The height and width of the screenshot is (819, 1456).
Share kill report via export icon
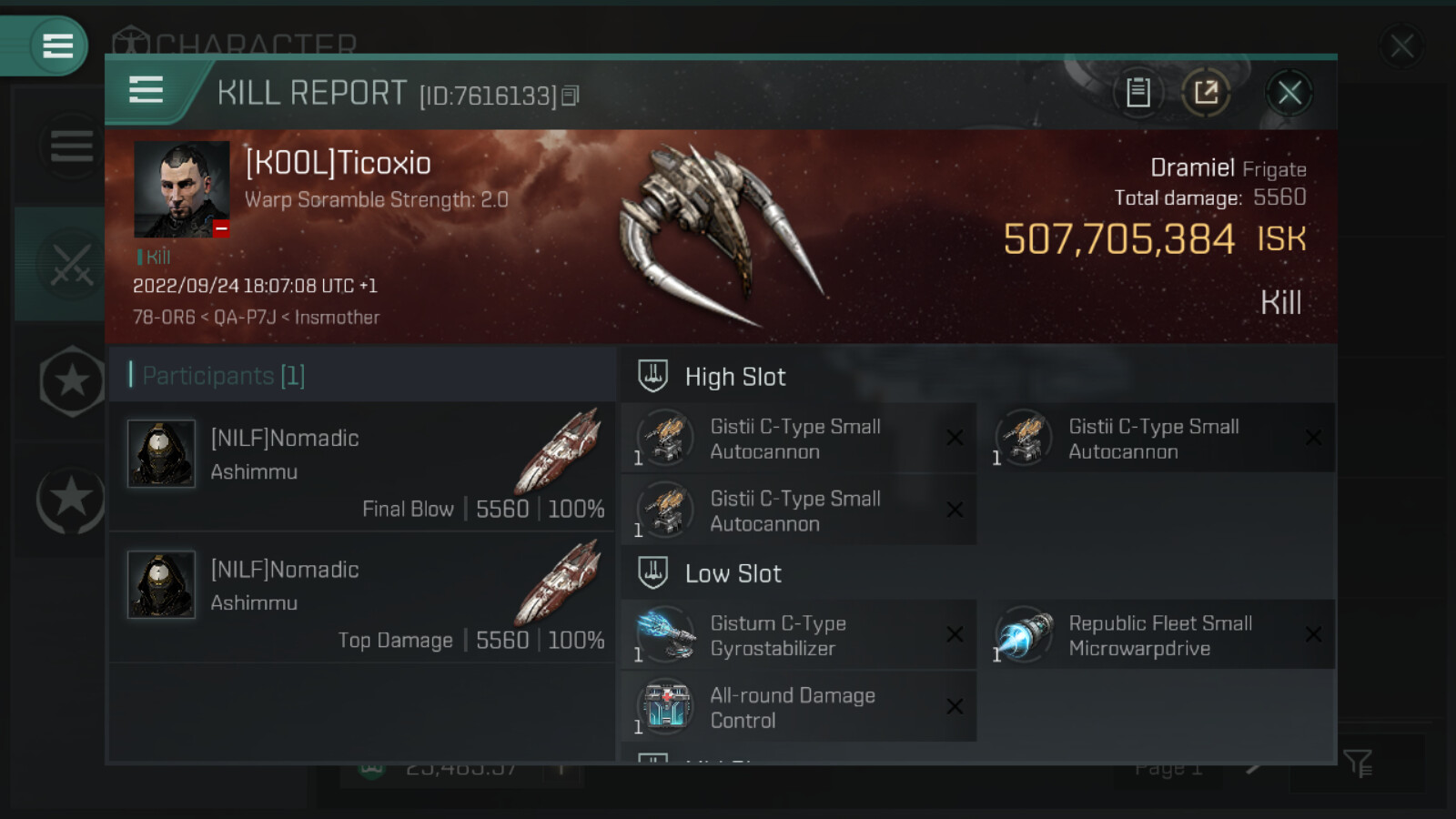tap(1206, 92)
